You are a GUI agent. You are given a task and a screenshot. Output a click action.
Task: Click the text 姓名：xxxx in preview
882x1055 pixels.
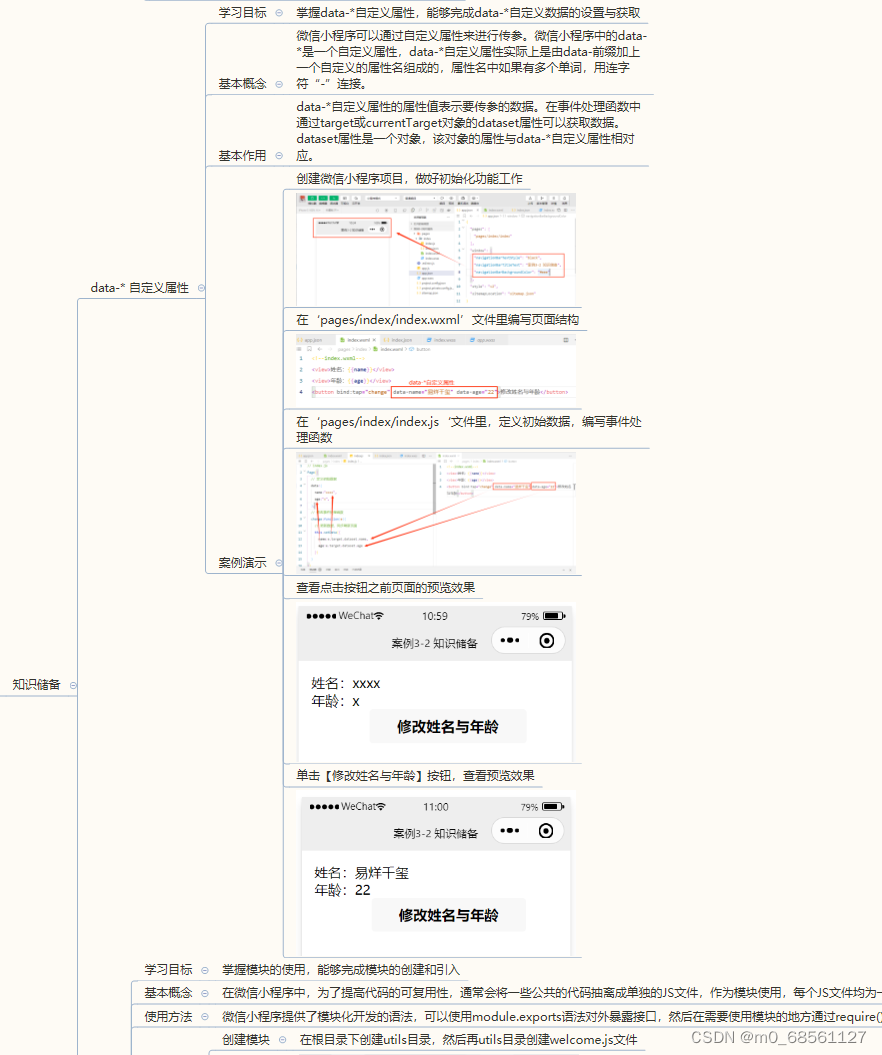(x=346, y=684)
